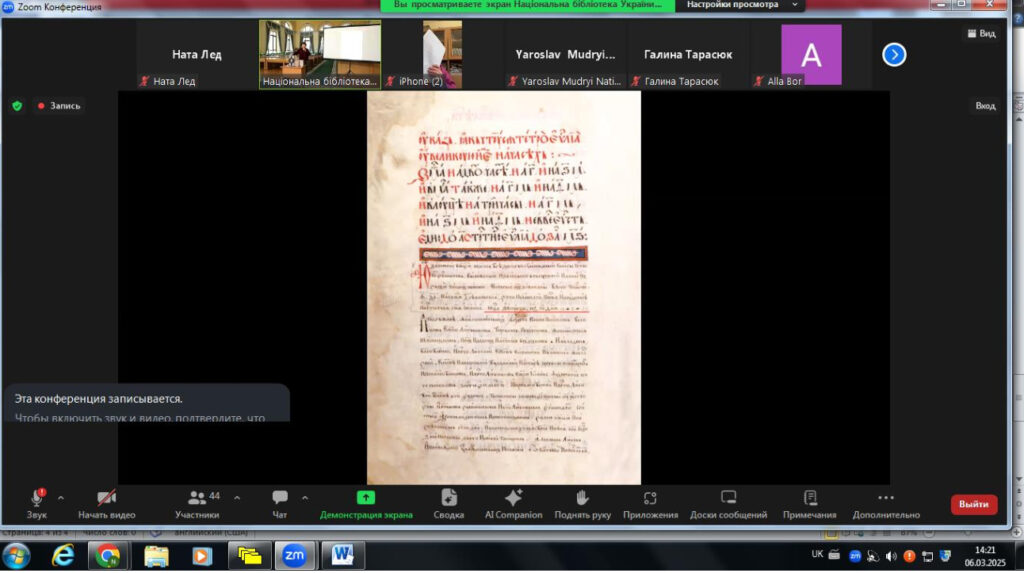1024x573 pixels.
Task: Click orange alert icon in system tray
Action: (x=909, y=557)
